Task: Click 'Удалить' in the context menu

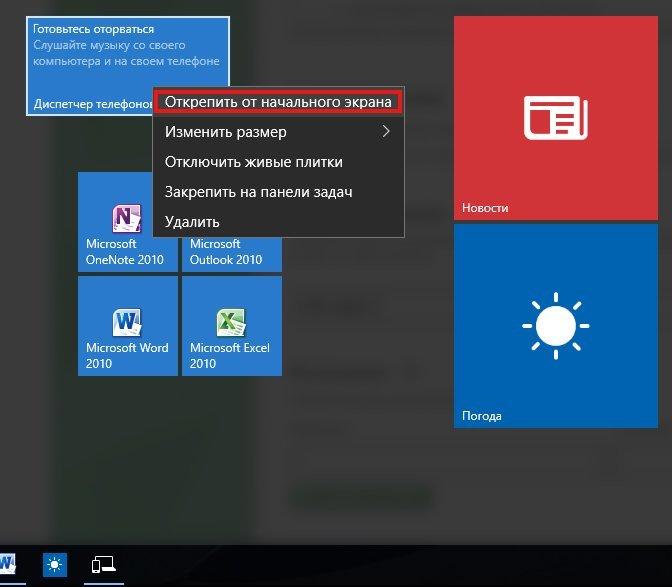Action: coord(278,222)
